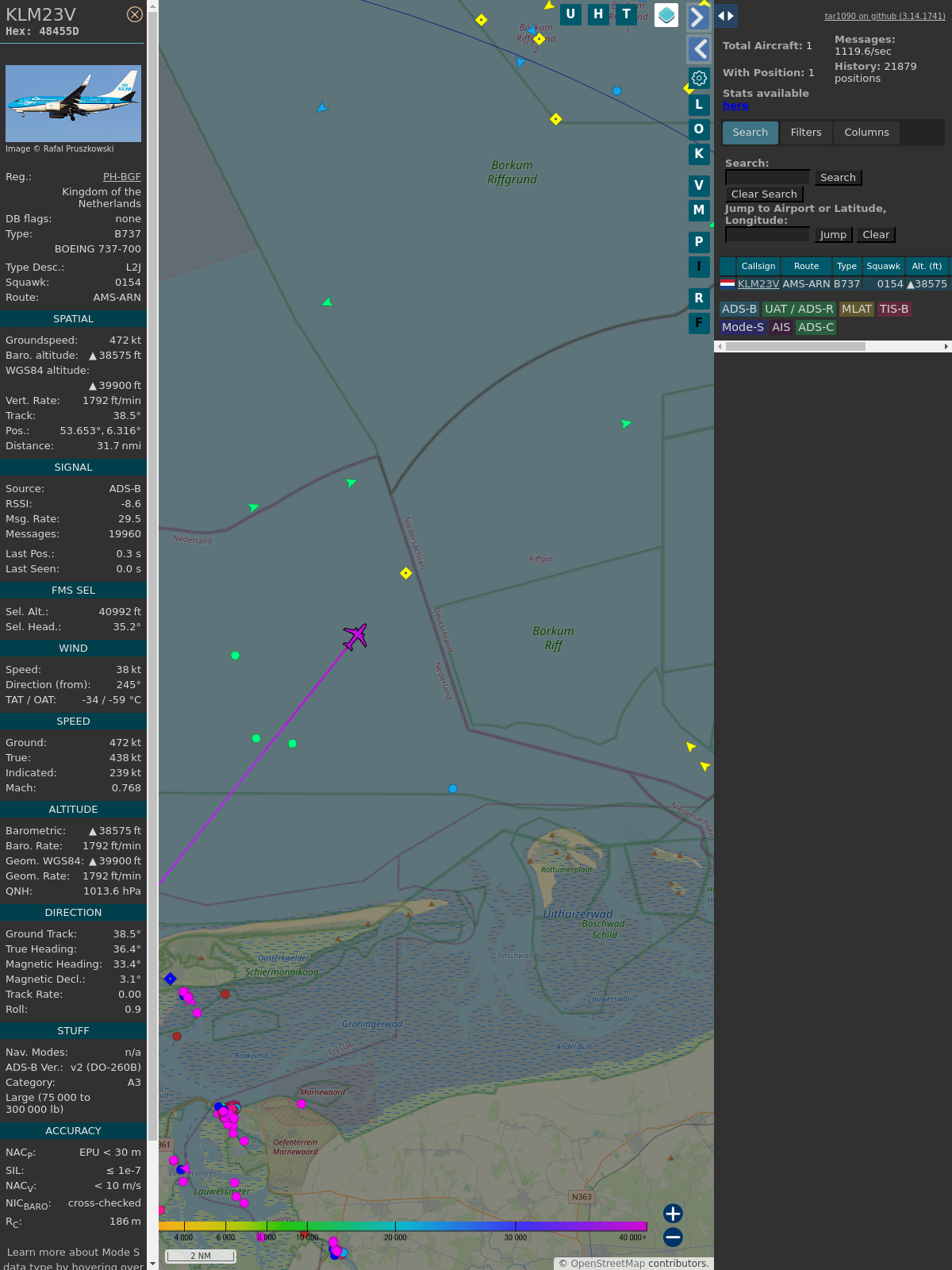This screenshot has width=952, height=1270.
Task: Click the Jump button
Action: click(x=833, y=235)
